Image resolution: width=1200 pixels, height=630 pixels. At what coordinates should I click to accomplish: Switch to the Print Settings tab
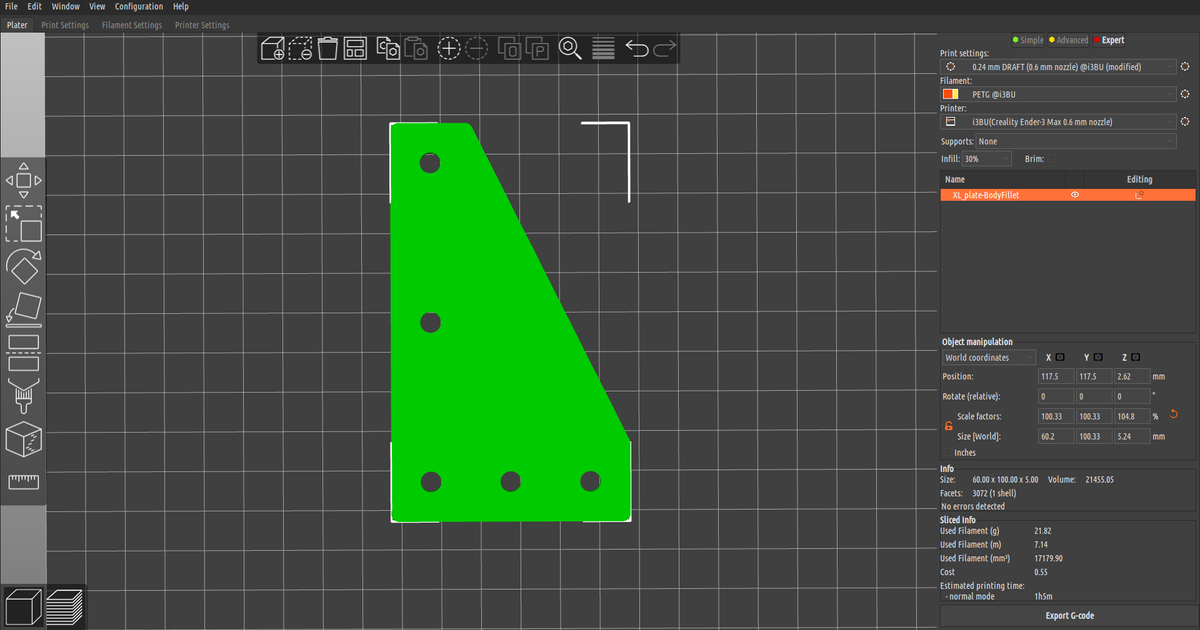tap(65, 24)
